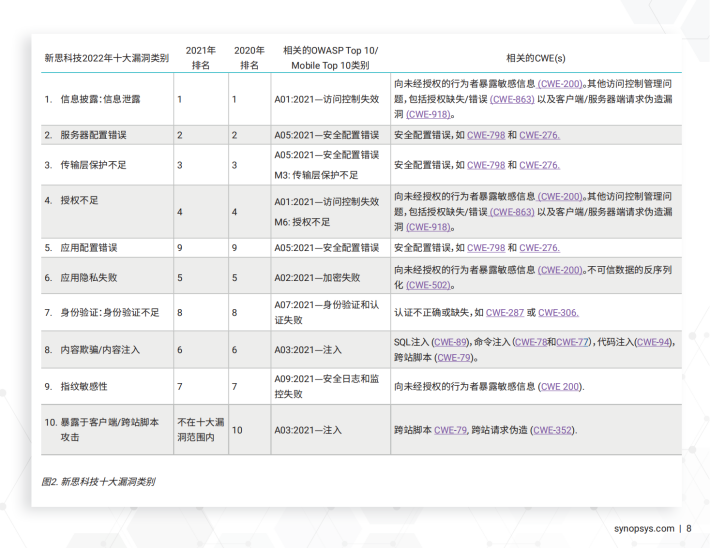Click CWE-798 in the 服务器配置错误 row
Viewport: 710px width, 548px height.
[x=485, y=135]
